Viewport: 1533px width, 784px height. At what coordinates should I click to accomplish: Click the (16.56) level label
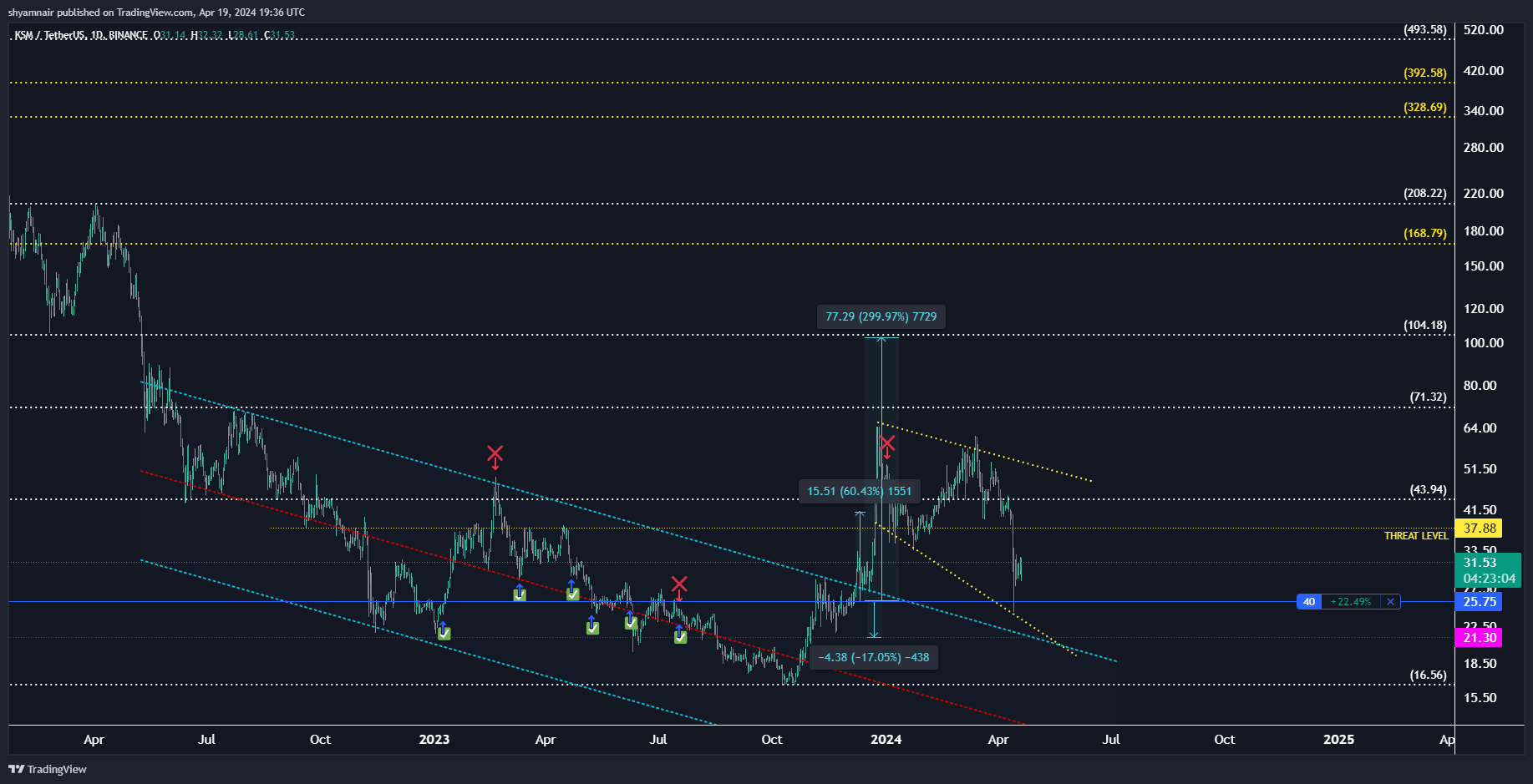tap(1429, 675)
